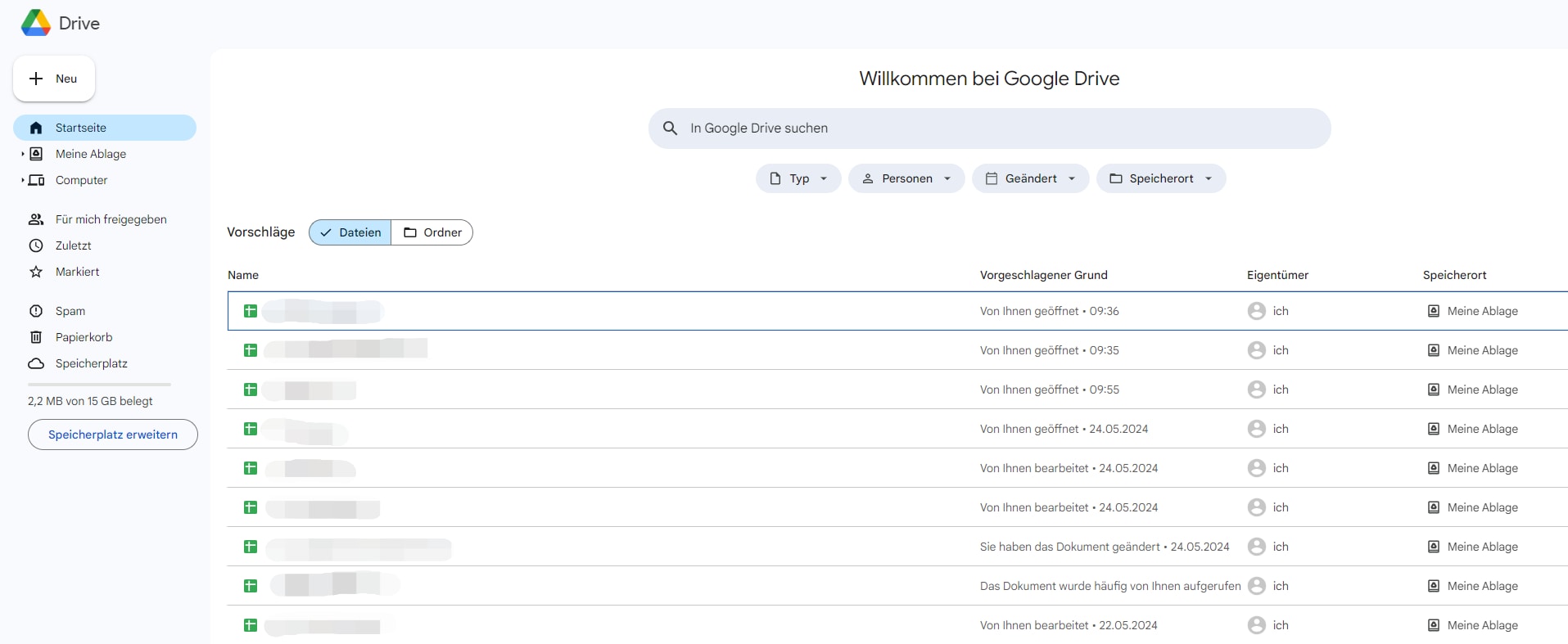Click Meine Ablage location icon in 22.05.2024 row

[1434, 625]
